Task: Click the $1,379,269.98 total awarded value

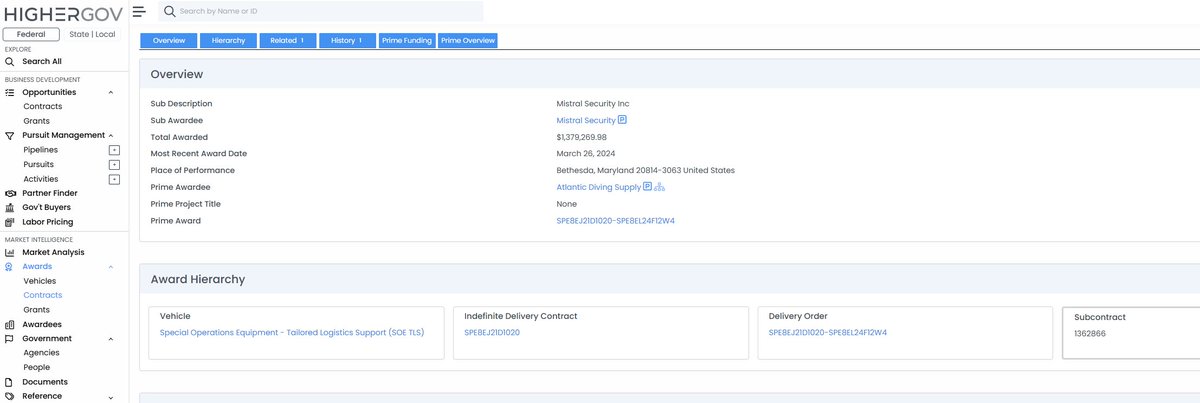Action: pos(582,137)
